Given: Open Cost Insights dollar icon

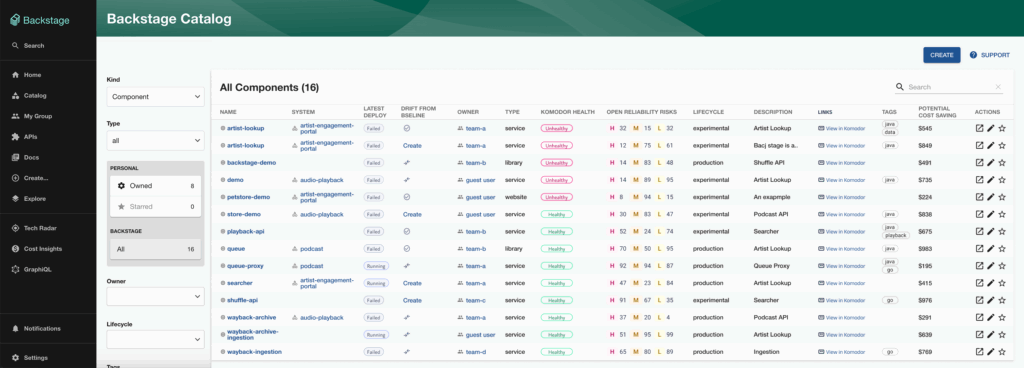Looking at the screenshot, I should pyautogui.click(x=15, y=249).
